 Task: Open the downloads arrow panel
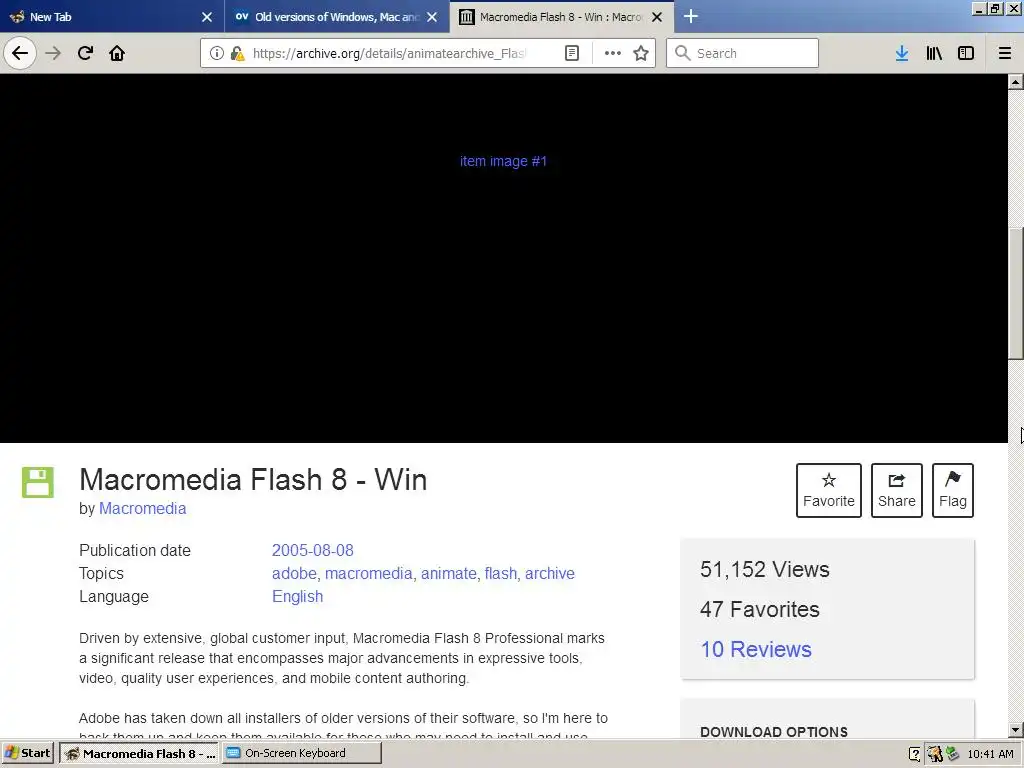pyautogui.click(x=902, y=53)
